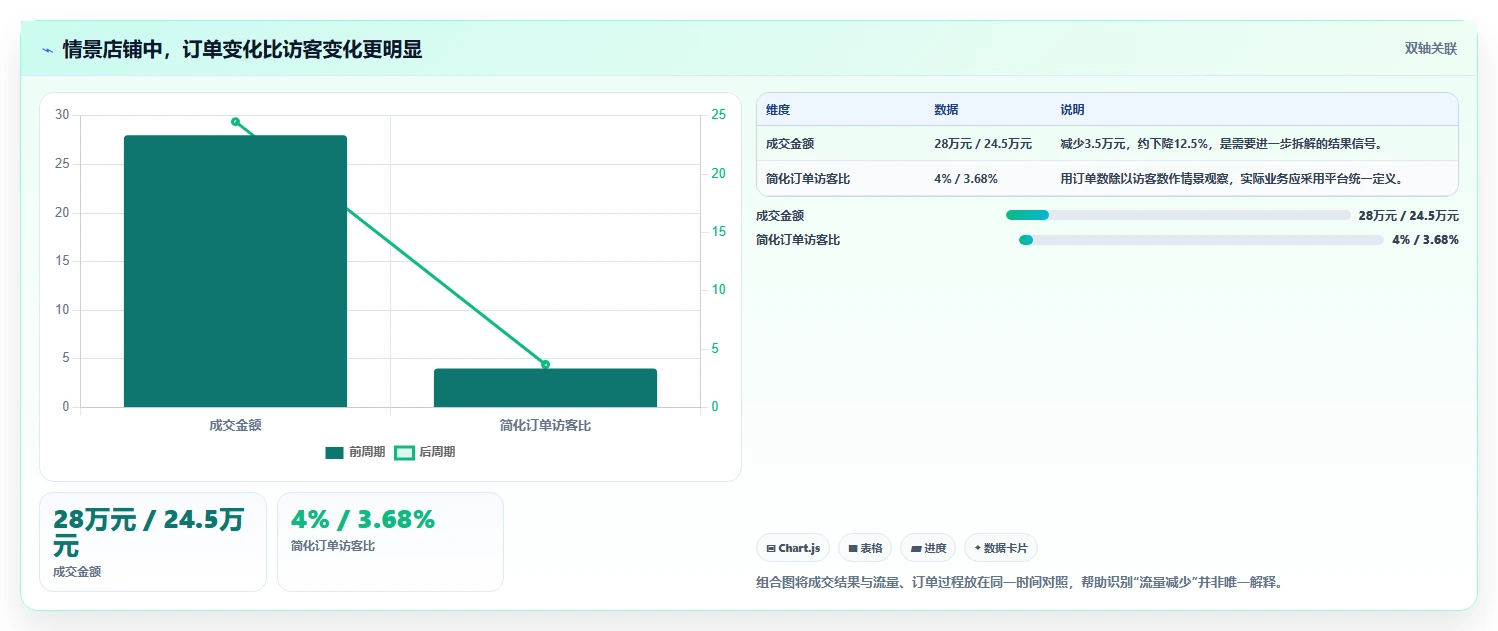This screenshot has height=631, width=1498.
Task: Toggle the 前周期 legend item
Action: click(x=355, y=452)
